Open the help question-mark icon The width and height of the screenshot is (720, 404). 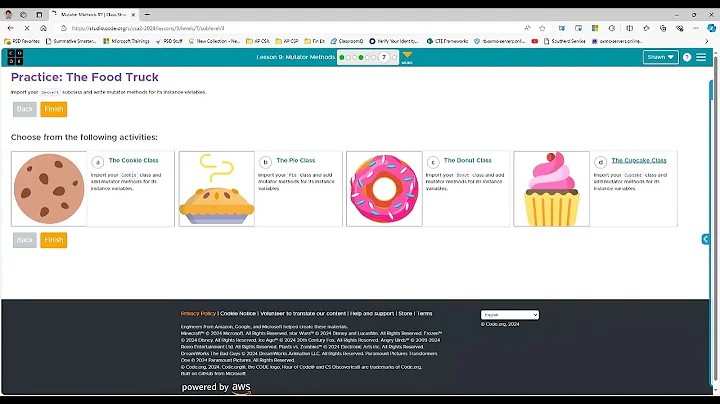click(686, 57)
